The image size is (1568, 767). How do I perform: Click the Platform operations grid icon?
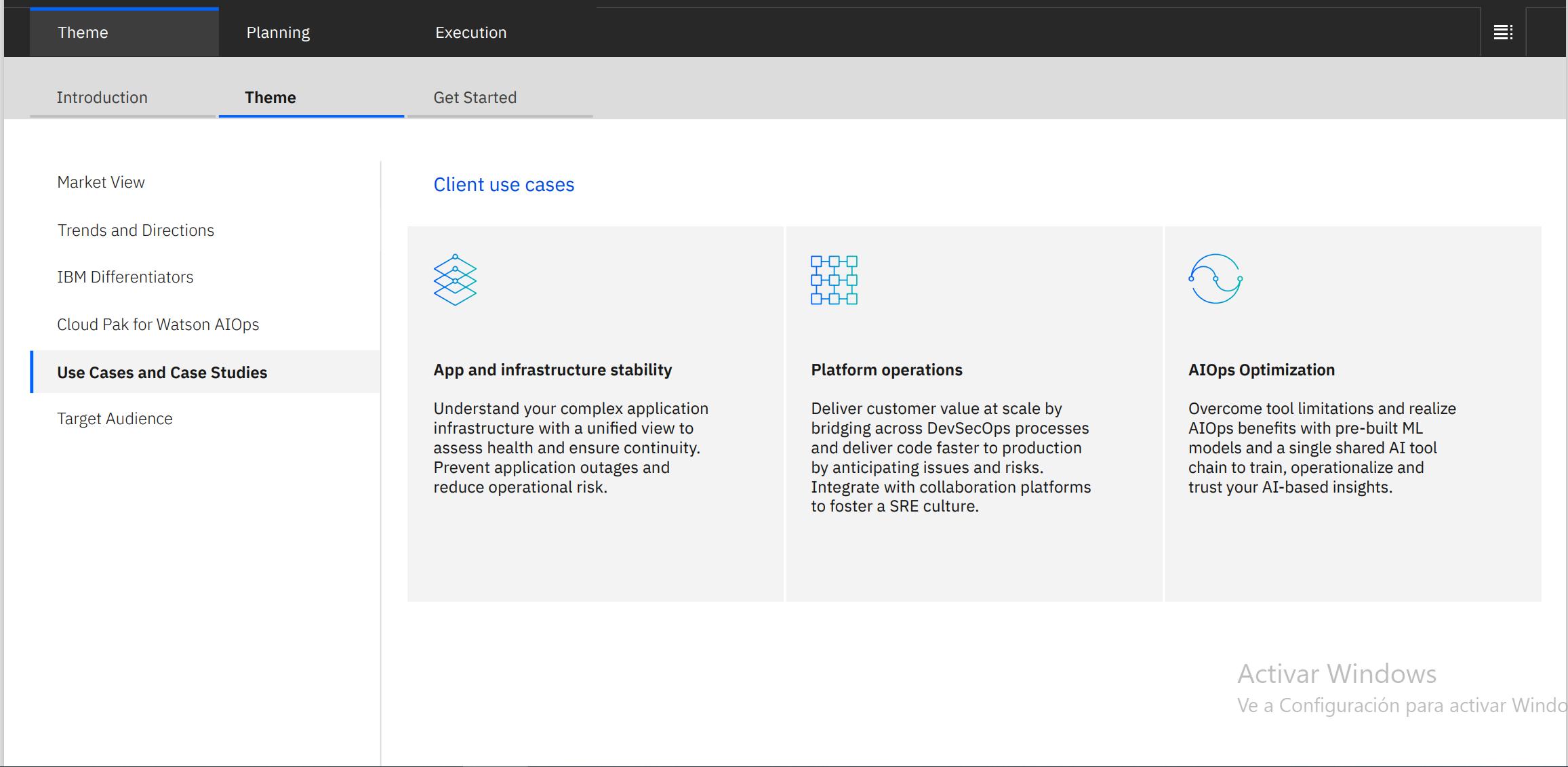pos(834,280)
